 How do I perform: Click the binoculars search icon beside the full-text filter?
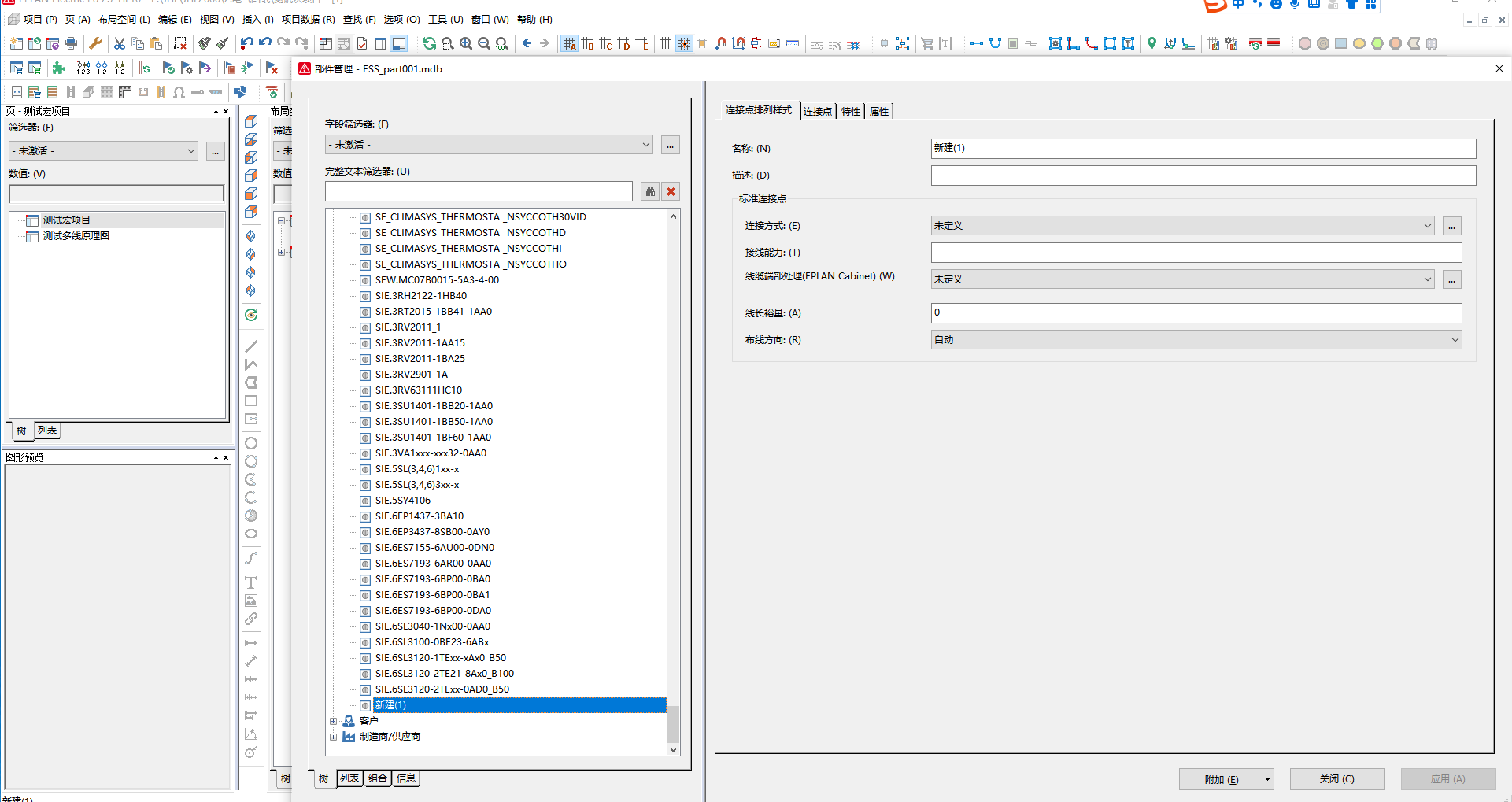tap(650, 191)
